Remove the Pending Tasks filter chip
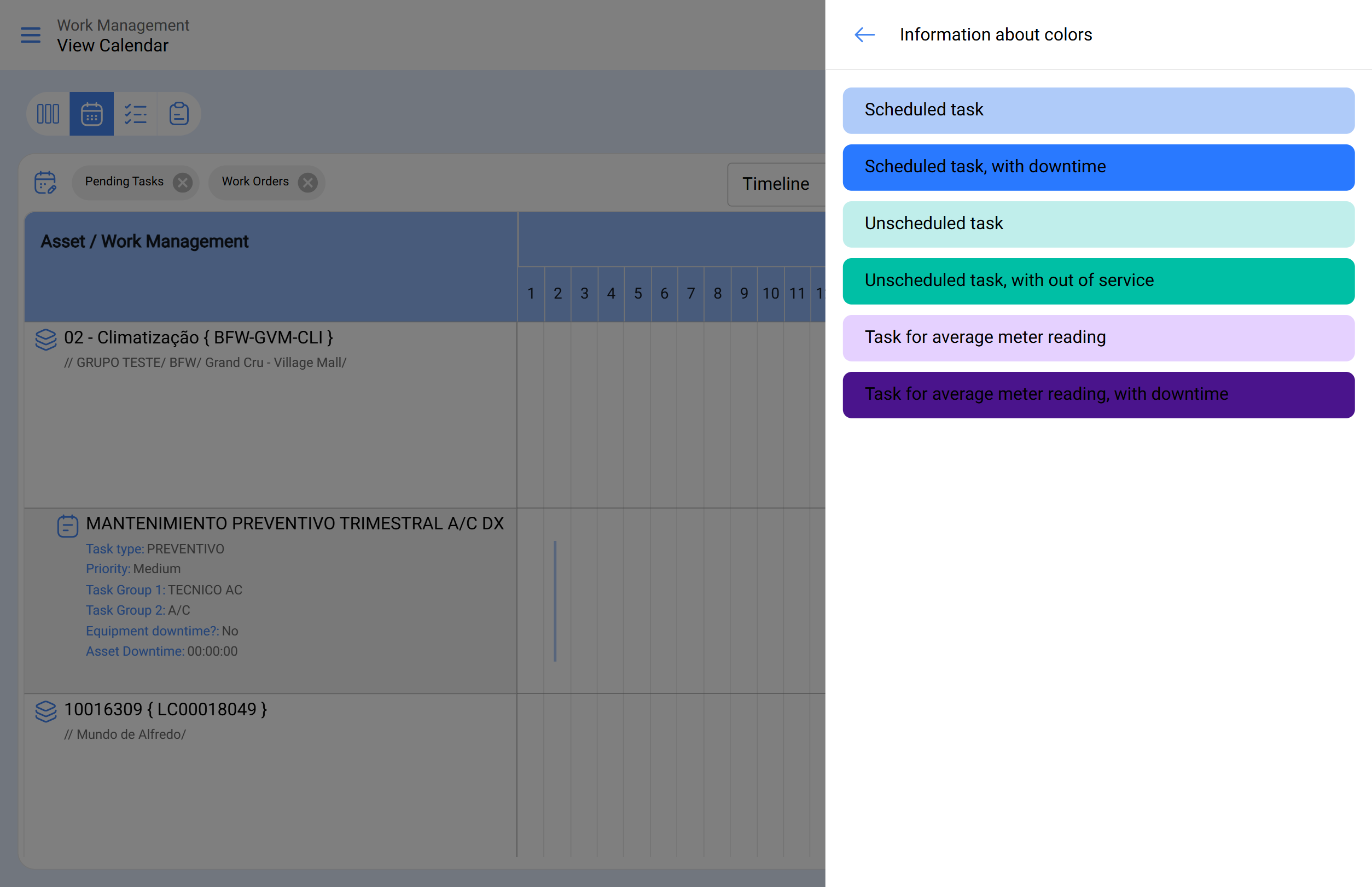 click(x=183, y=183)
